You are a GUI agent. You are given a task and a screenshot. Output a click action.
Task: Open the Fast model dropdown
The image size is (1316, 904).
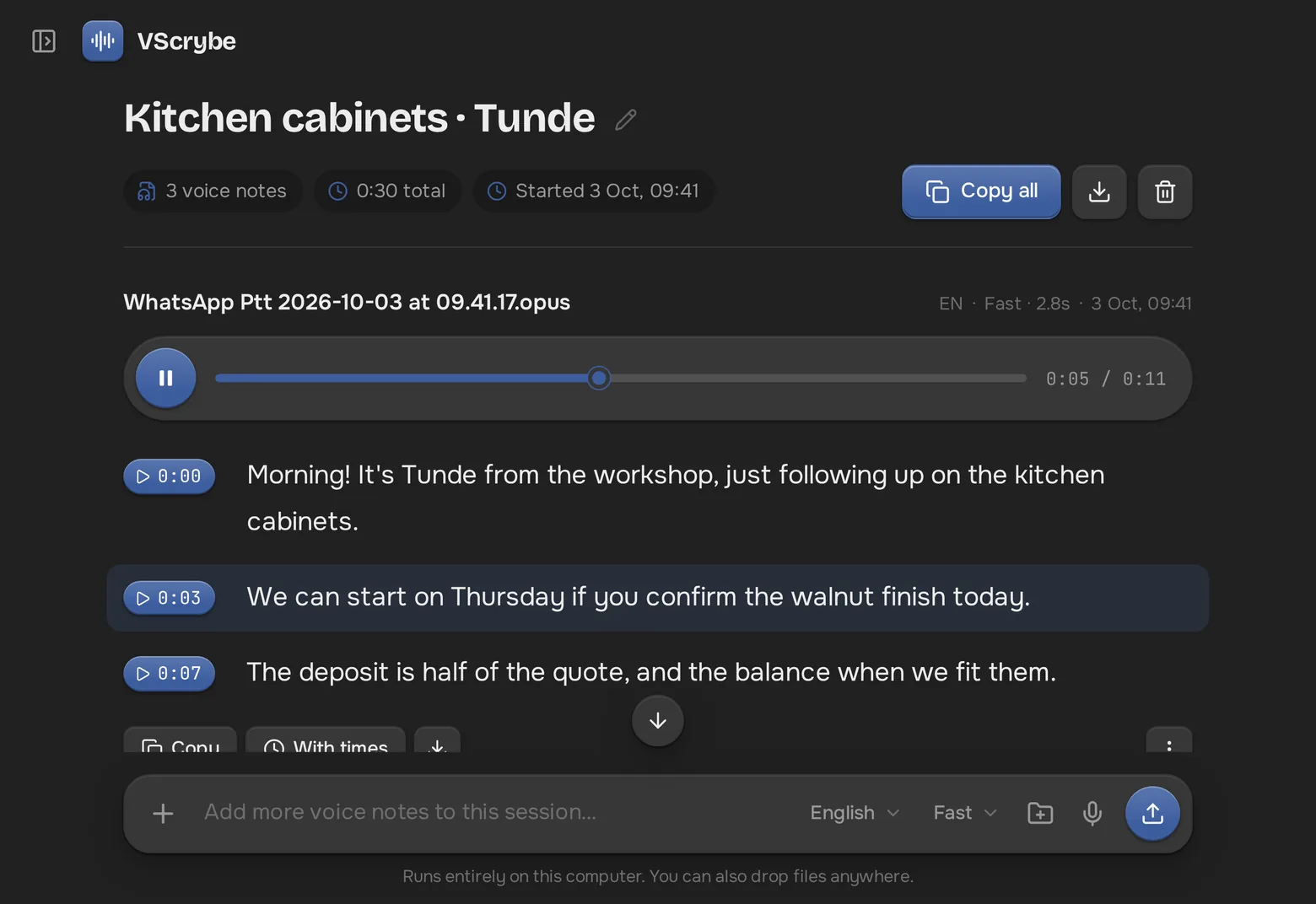coord(965,813)
